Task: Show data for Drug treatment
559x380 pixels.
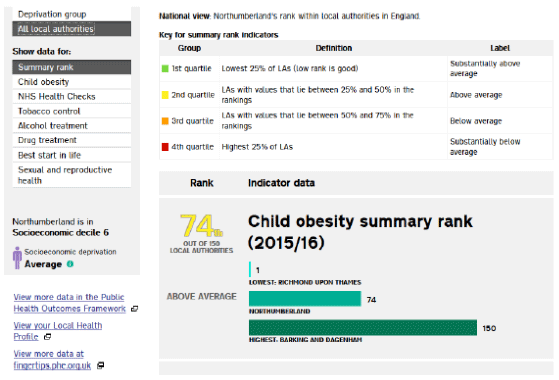Action: 72,140
